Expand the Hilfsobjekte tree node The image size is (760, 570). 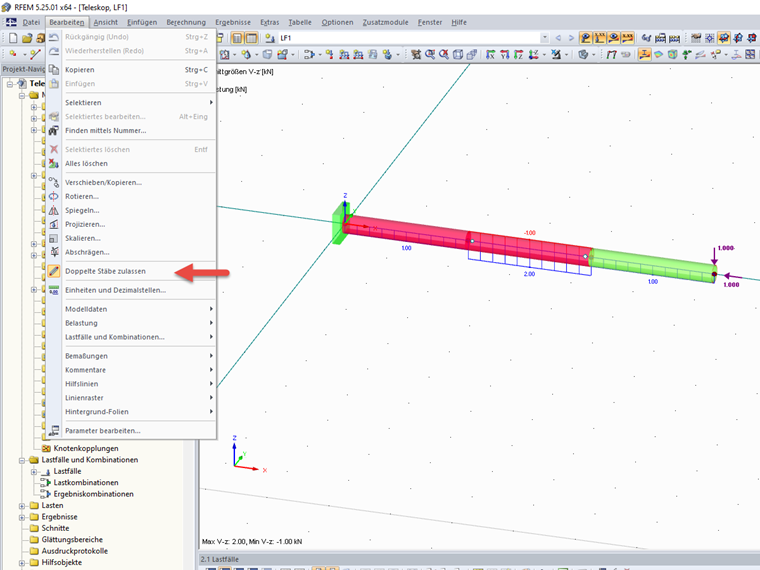click(x=22, y=563)
